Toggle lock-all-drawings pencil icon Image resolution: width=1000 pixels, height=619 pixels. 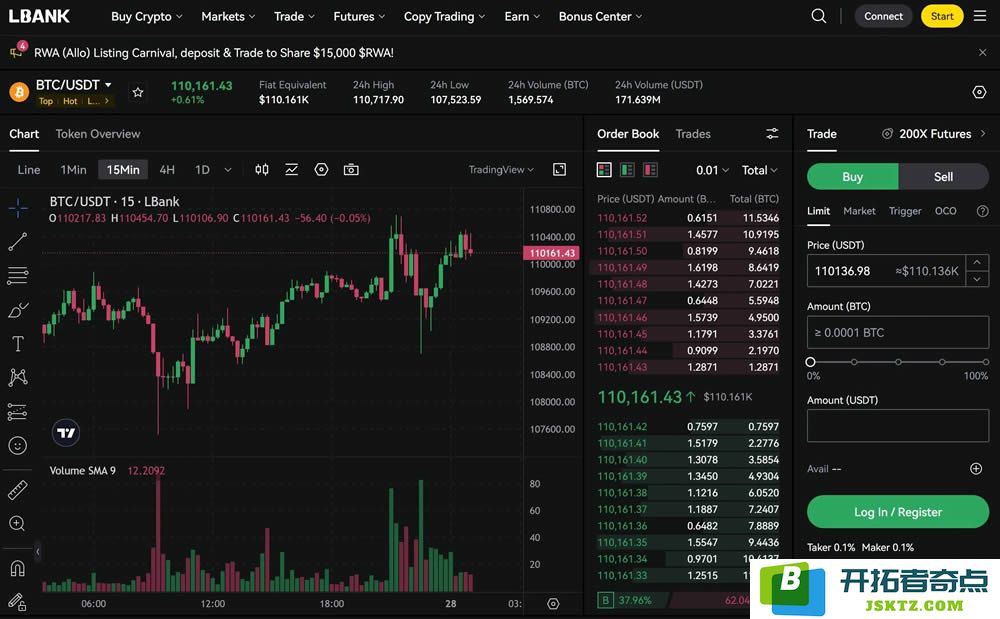click(x=18, y=601)
